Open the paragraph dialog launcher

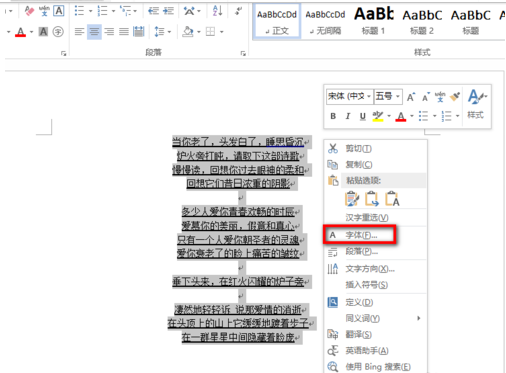click(243, 53)
